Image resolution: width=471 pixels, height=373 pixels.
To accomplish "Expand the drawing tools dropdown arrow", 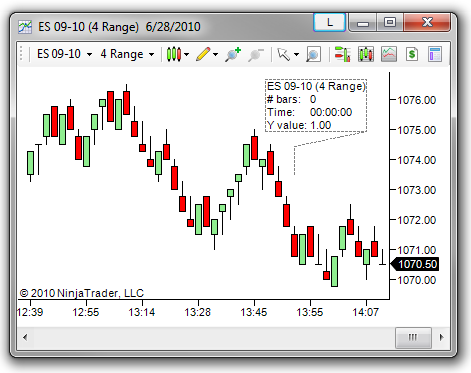I will click(x=216, y=54).
